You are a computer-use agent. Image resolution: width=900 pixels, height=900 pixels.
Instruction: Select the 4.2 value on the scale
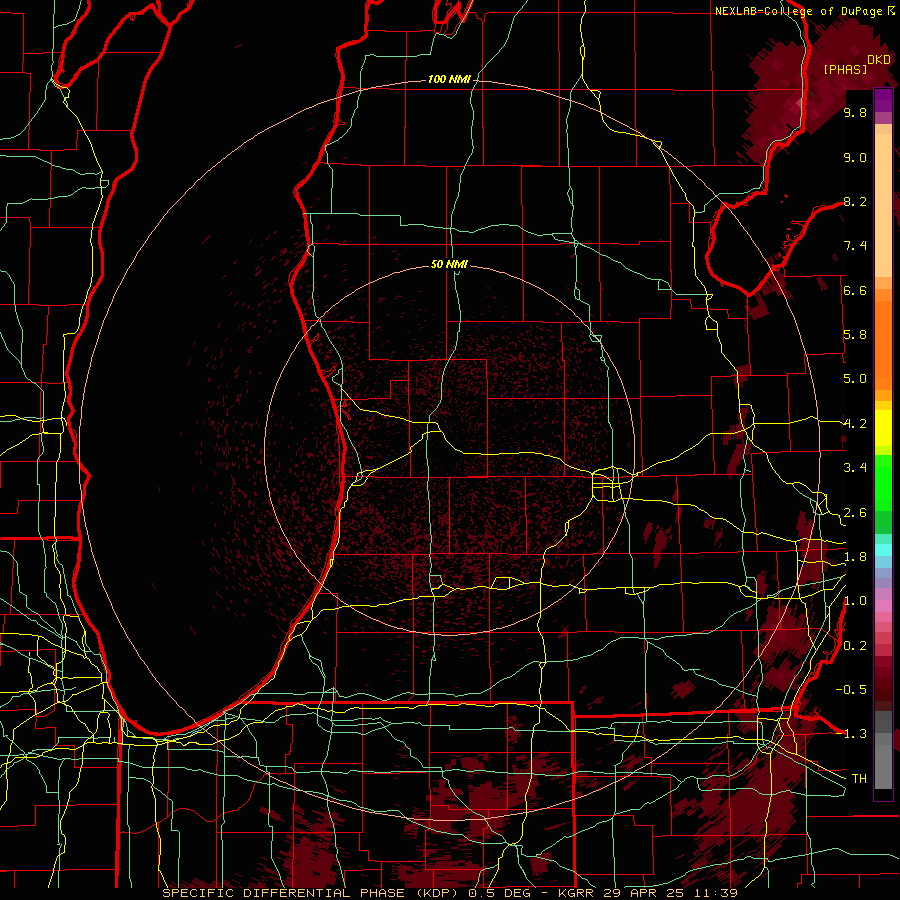pos(855,424)
